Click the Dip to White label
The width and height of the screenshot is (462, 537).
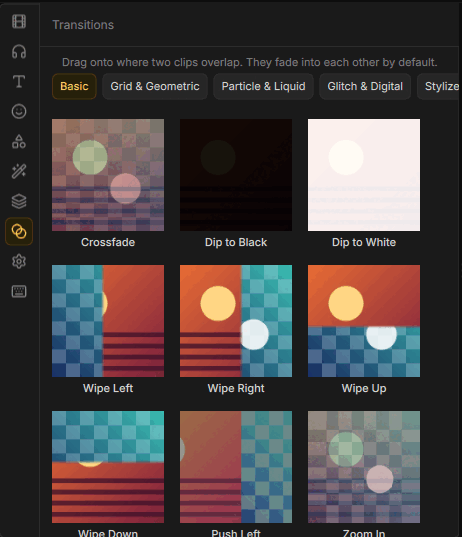pos(364,242)
